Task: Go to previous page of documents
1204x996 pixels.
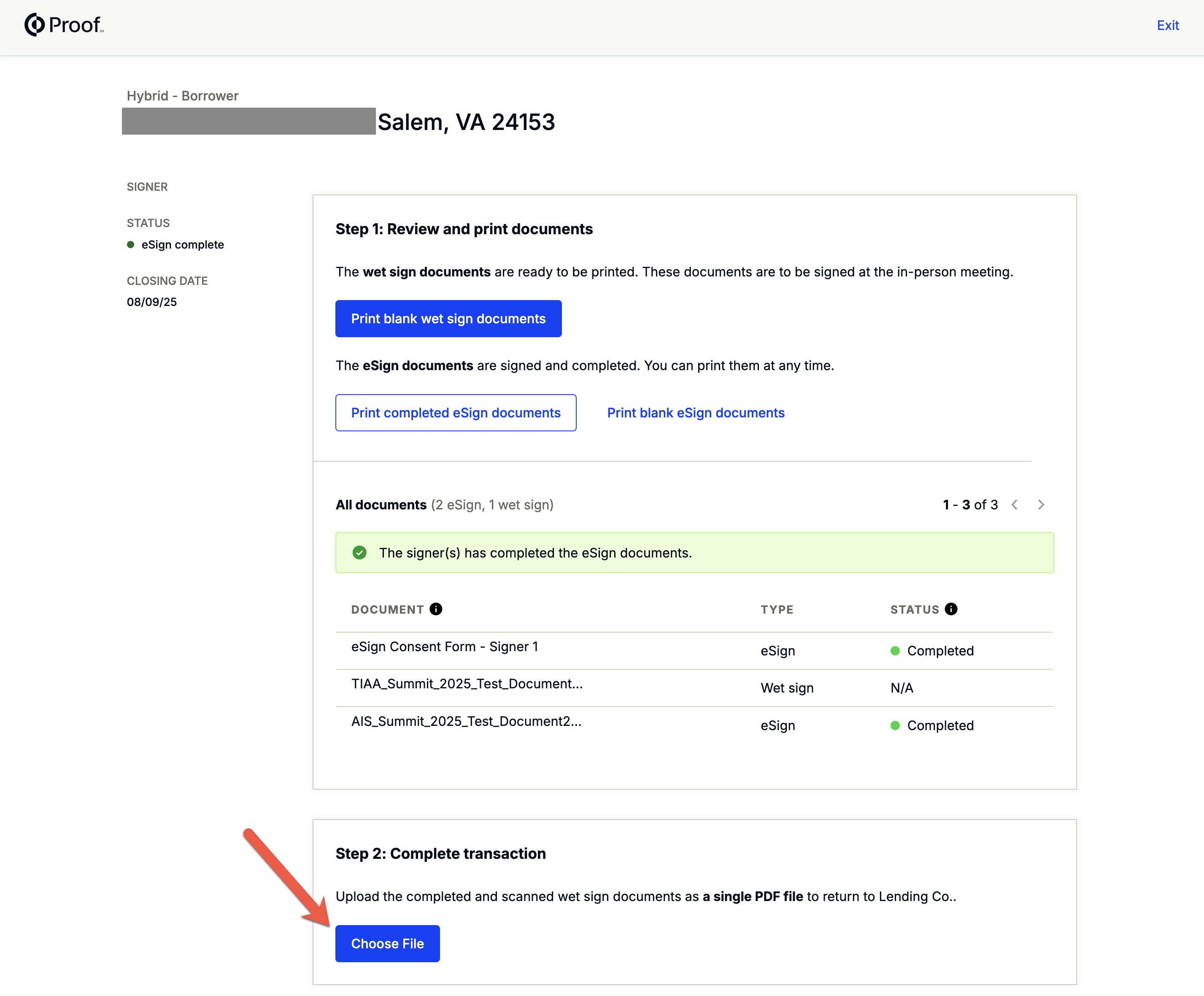Action: tap(1015, 505)
